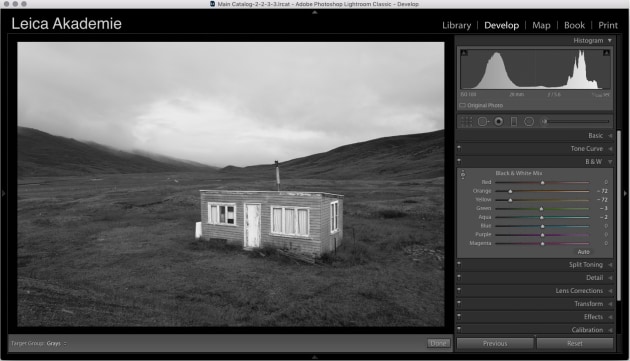Hide left panel using edge arrow
630x361 pixels.
point(4,193)
